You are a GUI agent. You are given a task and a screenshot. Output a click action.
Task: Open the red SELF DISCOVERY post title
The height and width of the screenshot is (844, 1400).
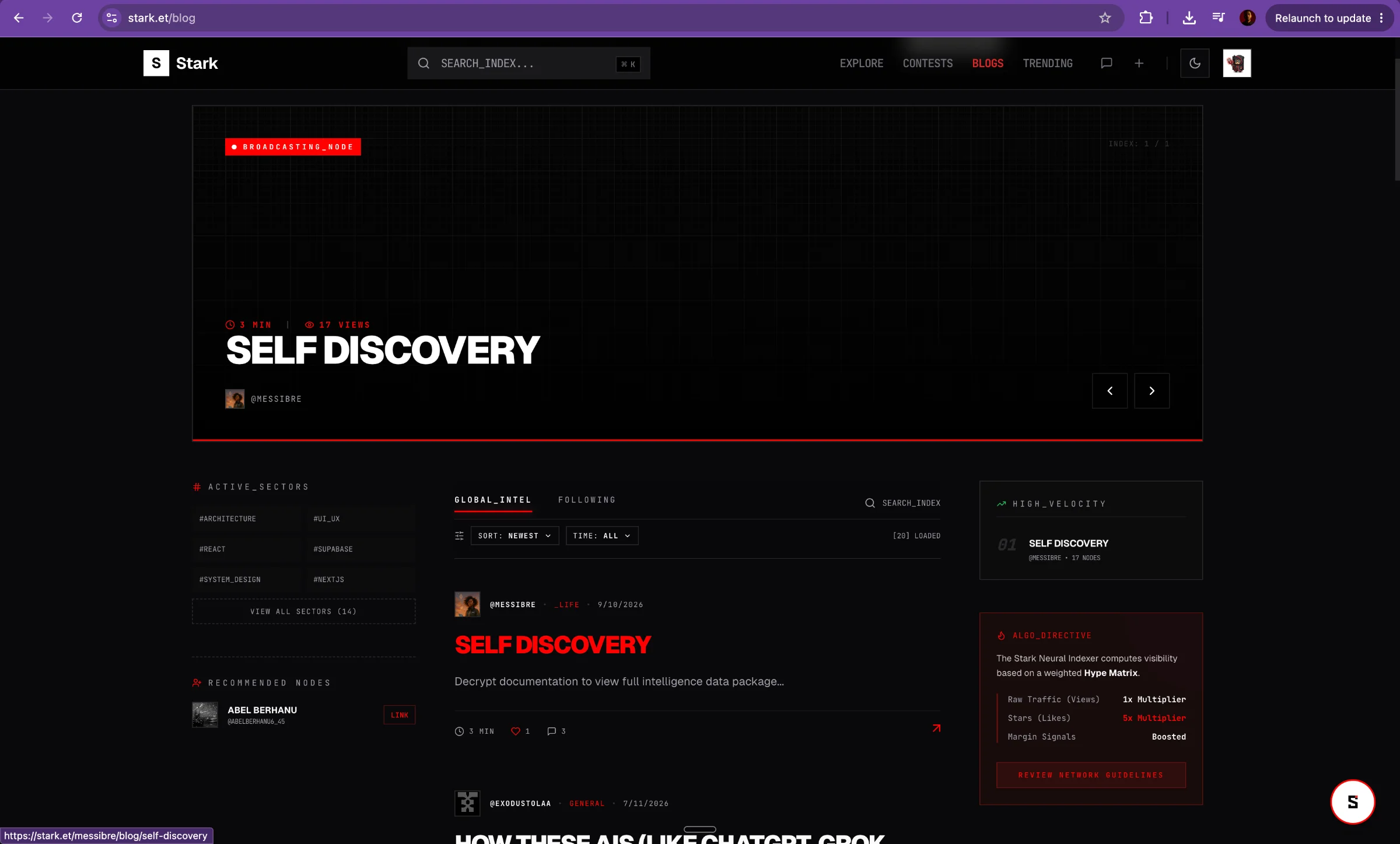[x=552, y=645]
